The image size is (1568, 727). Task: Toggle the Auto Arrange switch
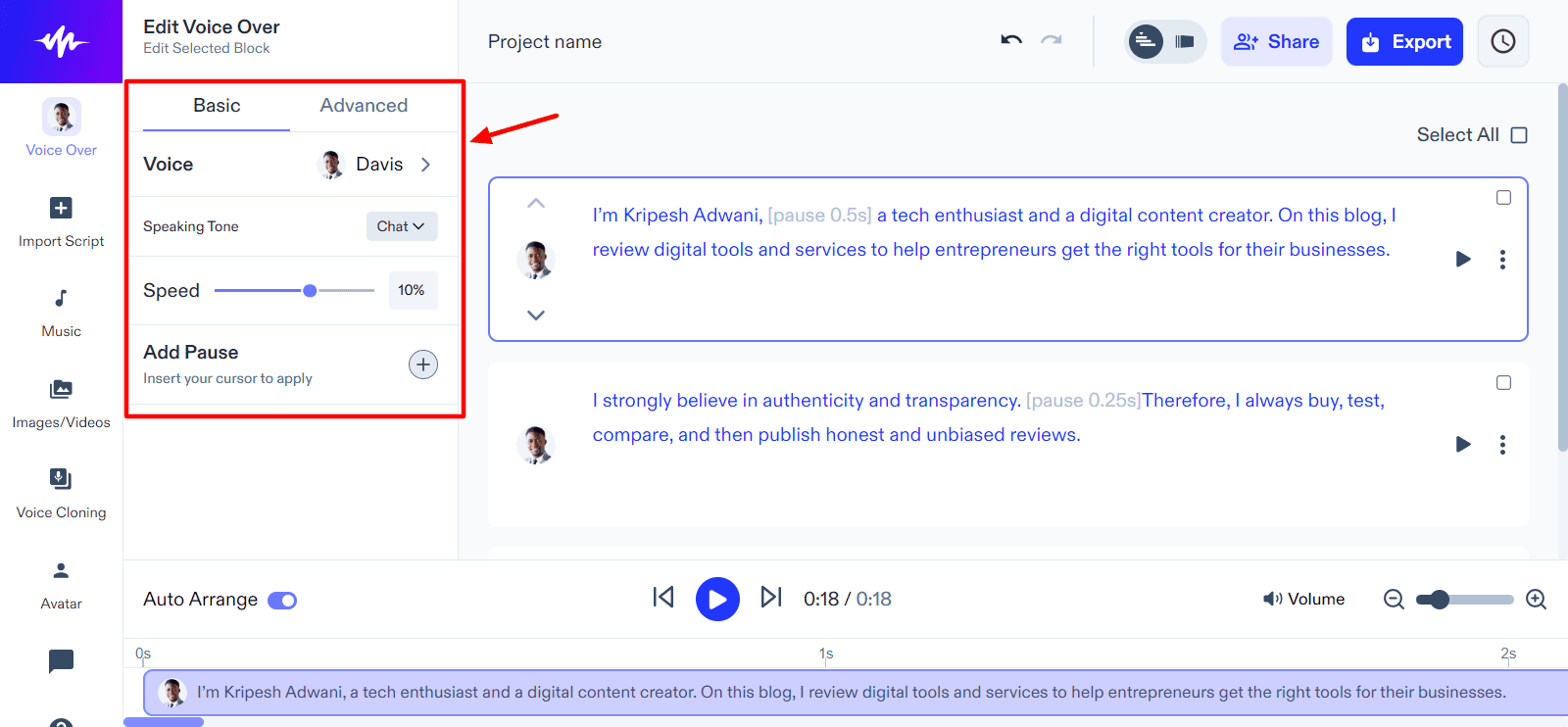282,600
